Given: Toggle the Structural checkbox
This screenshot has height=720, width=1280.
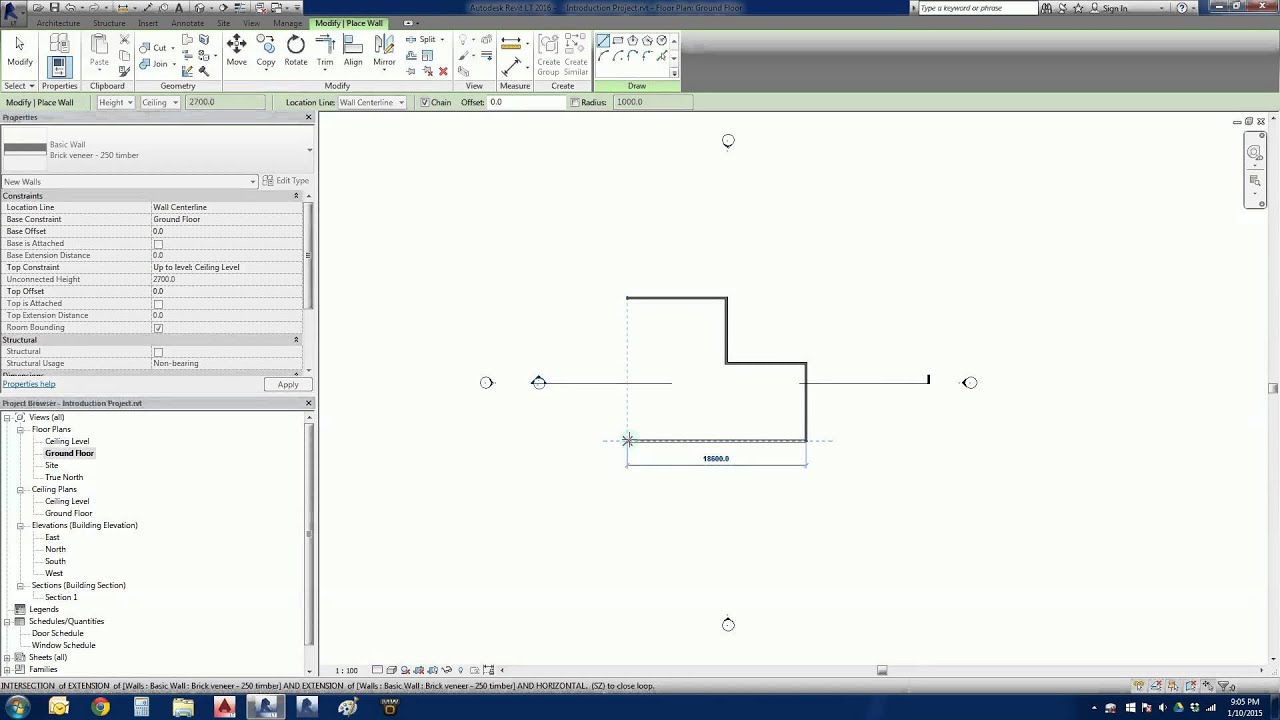Looking at the screenshot, I should point(158,352).
